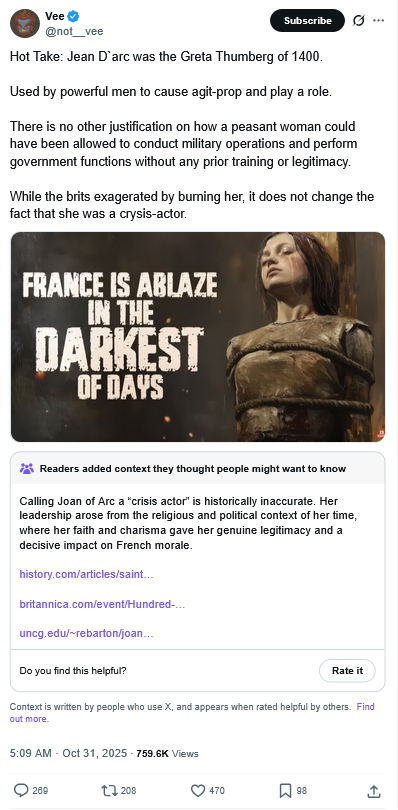View the France is Ablaze image

[x=198, y=337]
